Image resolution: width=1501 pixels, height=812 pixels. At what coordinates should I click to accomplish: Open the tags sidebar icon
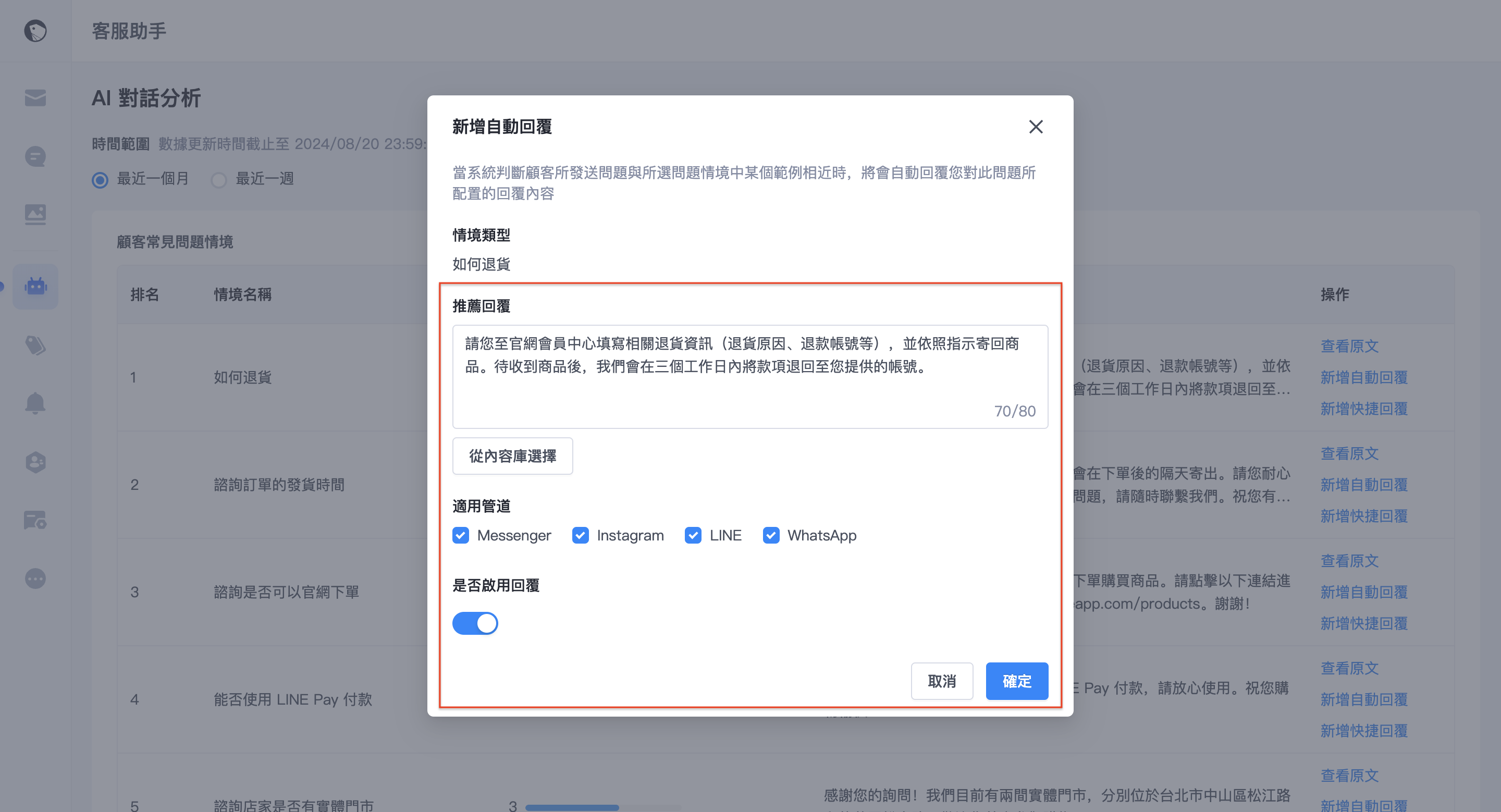tap(35, 346)
